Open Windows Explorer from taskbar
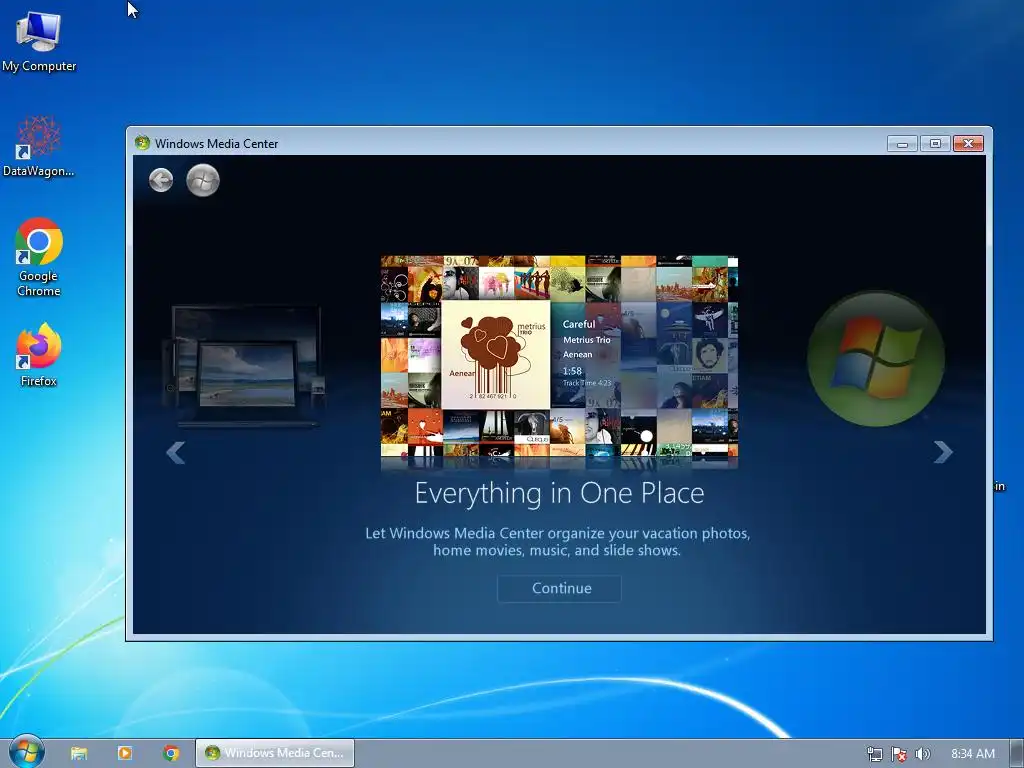The image size is (1024, 768). click(79, 753)
